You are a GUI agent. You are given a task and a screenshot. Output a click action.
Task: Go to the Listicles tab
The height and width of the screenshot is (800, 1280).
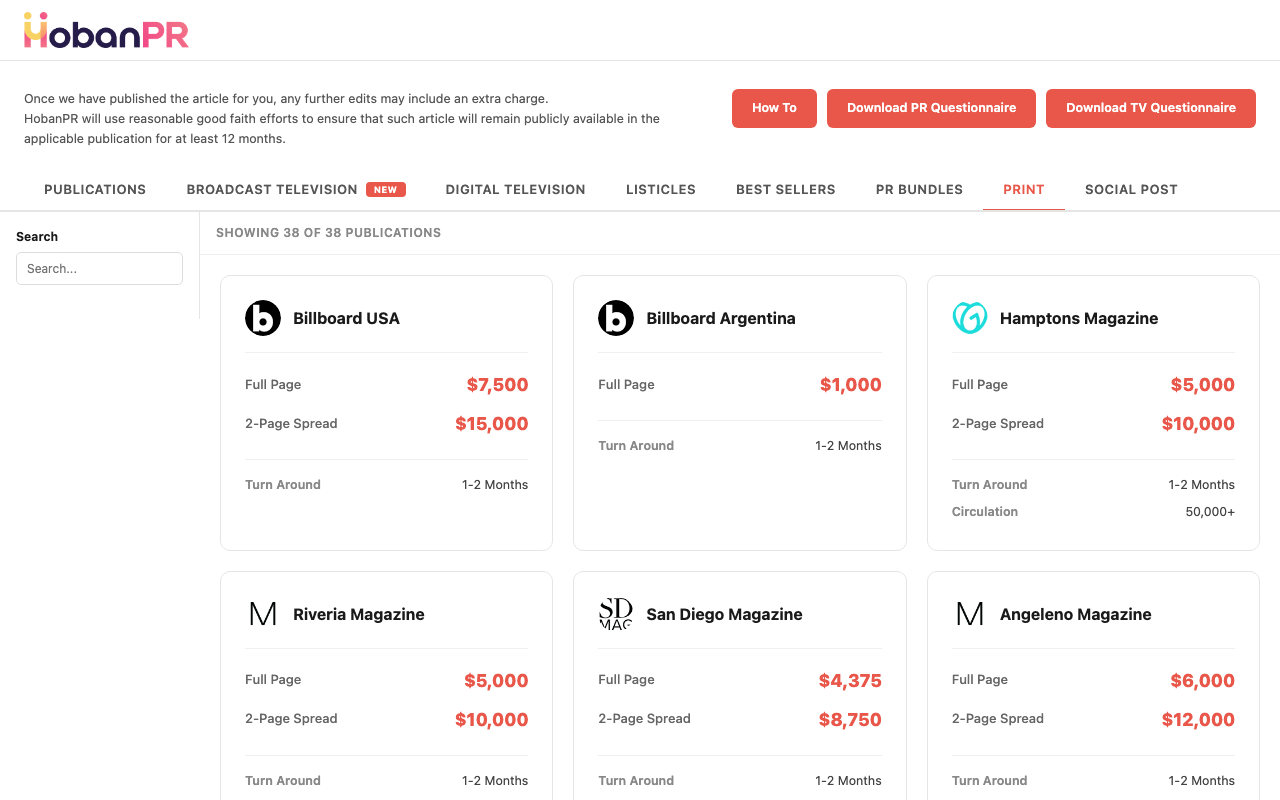click(660, 189)
